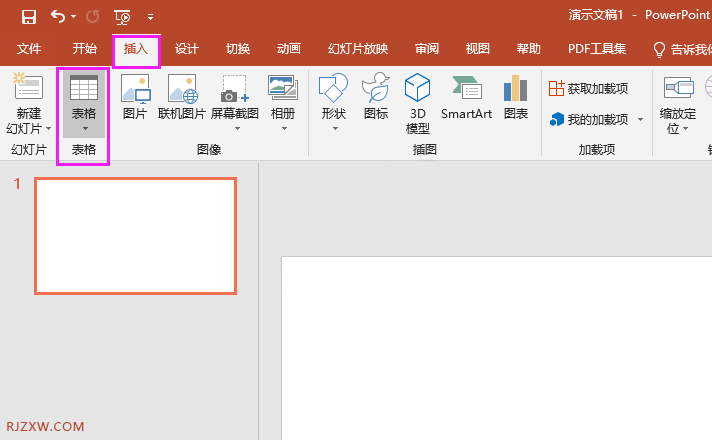Viewport: 712px width, 440px height.
Task: Insert an icon with 图标 button
Action: coord(376,96)
